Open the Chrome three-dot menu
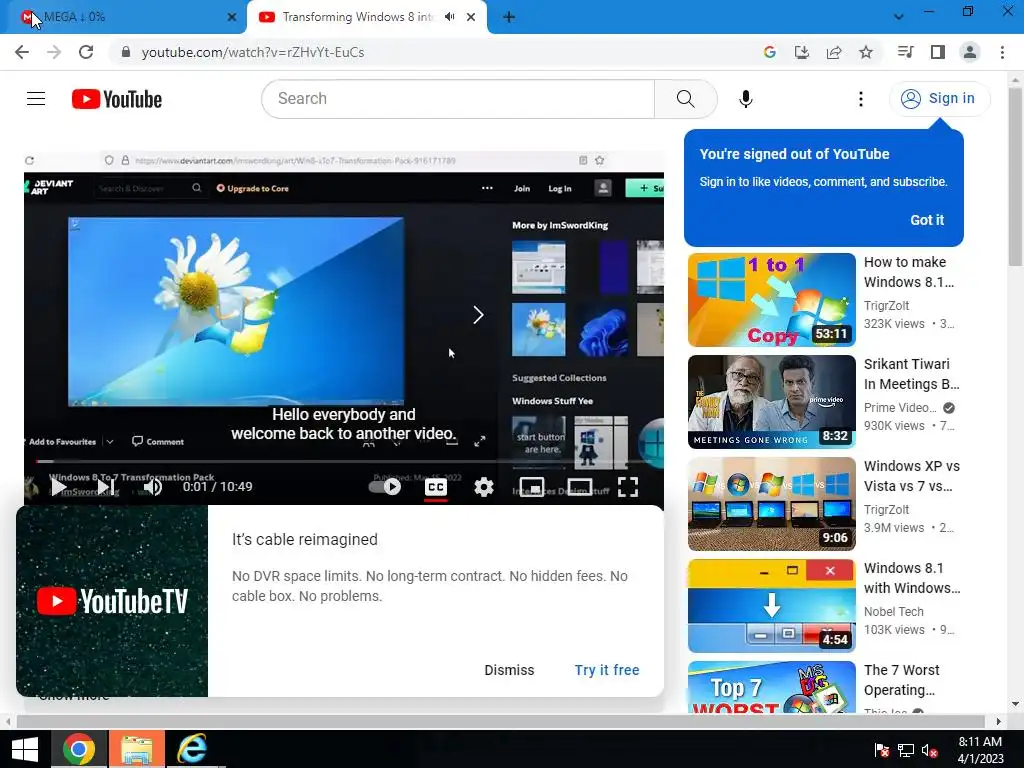Image resolution: width=1024 pixels, height=768 pixels. [1002, 52]
